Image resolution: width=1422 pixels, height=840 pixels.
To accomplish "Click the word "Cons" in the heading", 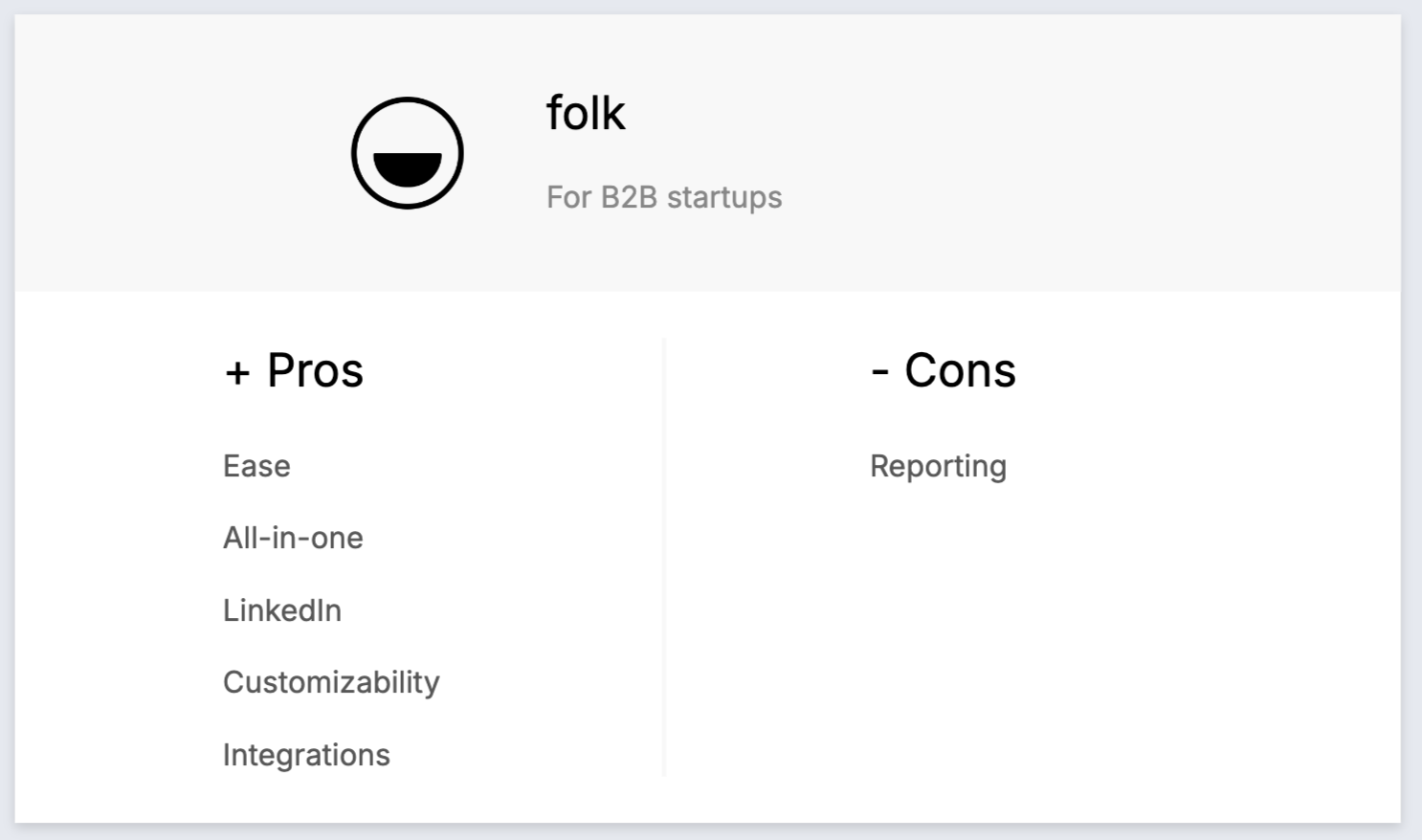I will [x=960, y=370].
